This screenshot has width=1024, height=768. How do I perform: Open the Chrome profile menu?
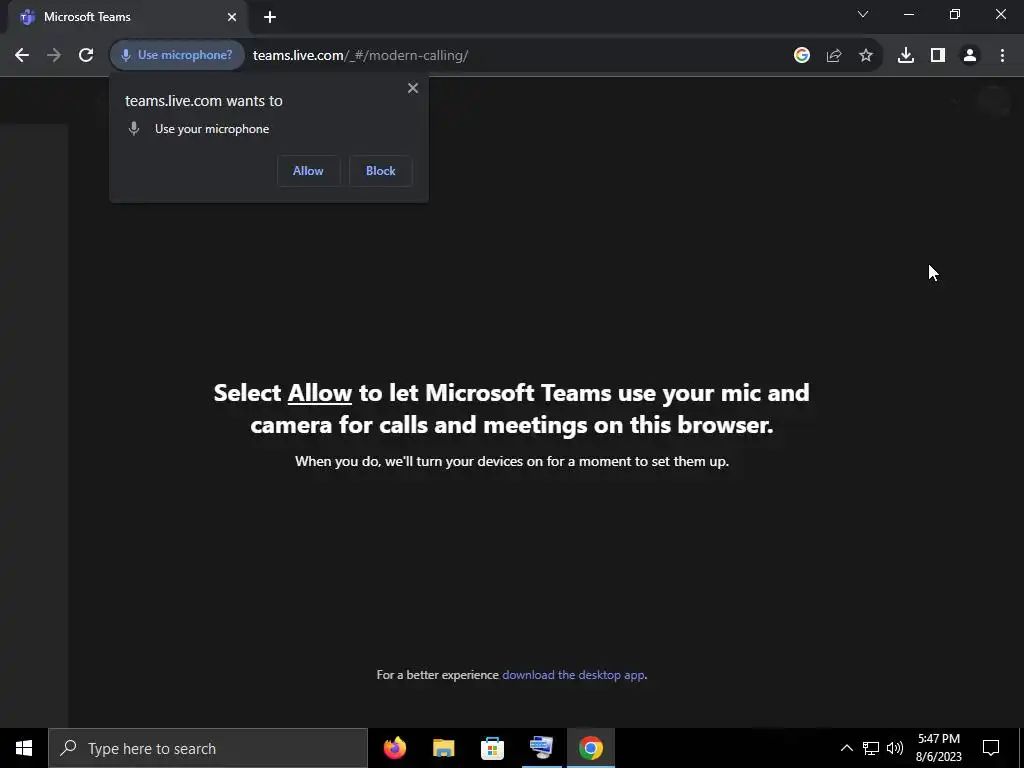pyautogui.click(x=970, y=56)
